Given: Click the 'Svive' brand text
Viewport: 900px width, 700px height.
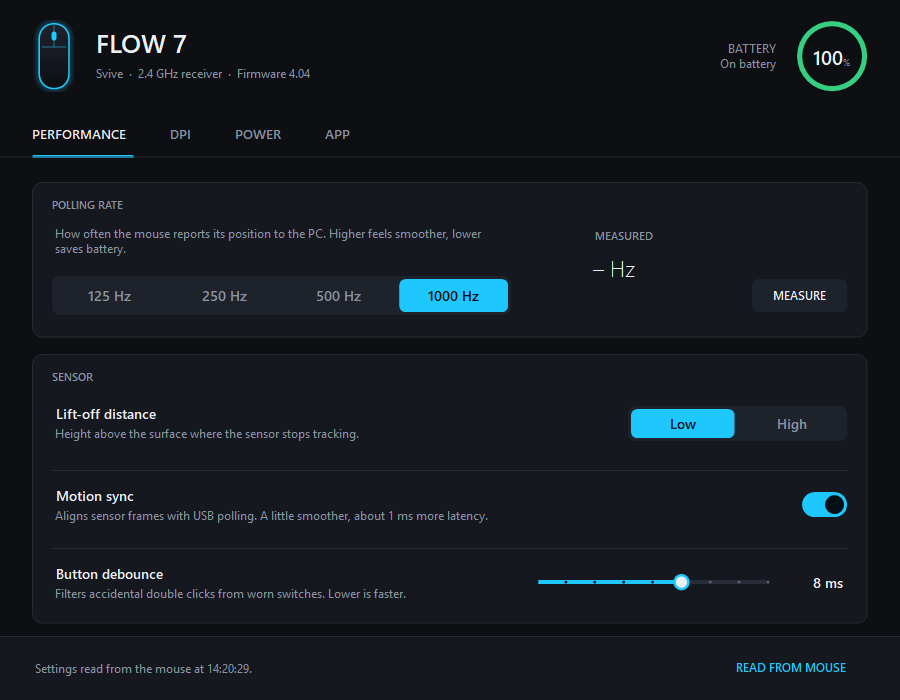Looking at the screenshot, I should 110,74.
